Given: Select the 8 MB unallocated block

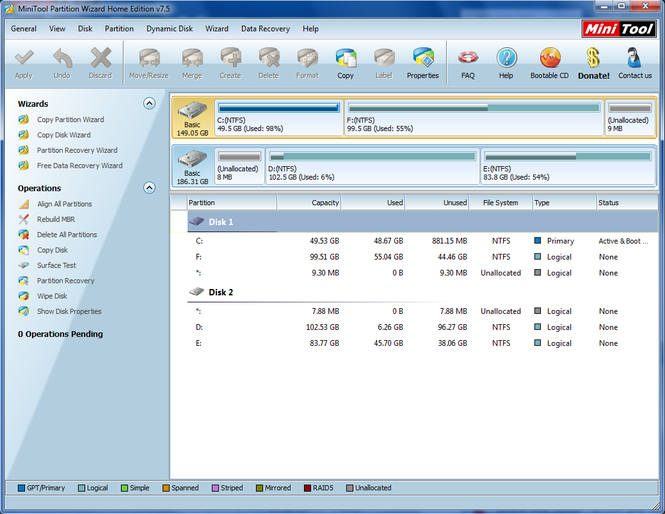Looking at the screenshot, I should pyautogui.click(x=240, y=166).
